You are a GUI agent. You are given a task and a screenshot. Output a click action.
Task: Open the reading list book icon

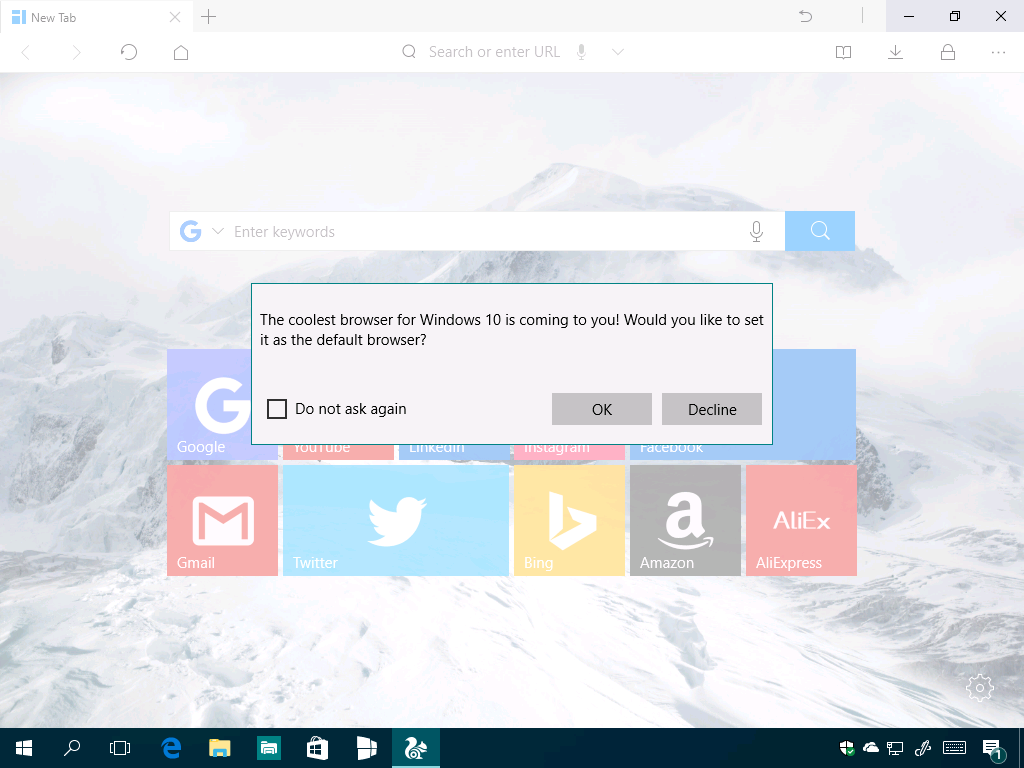tap(843, 52)
